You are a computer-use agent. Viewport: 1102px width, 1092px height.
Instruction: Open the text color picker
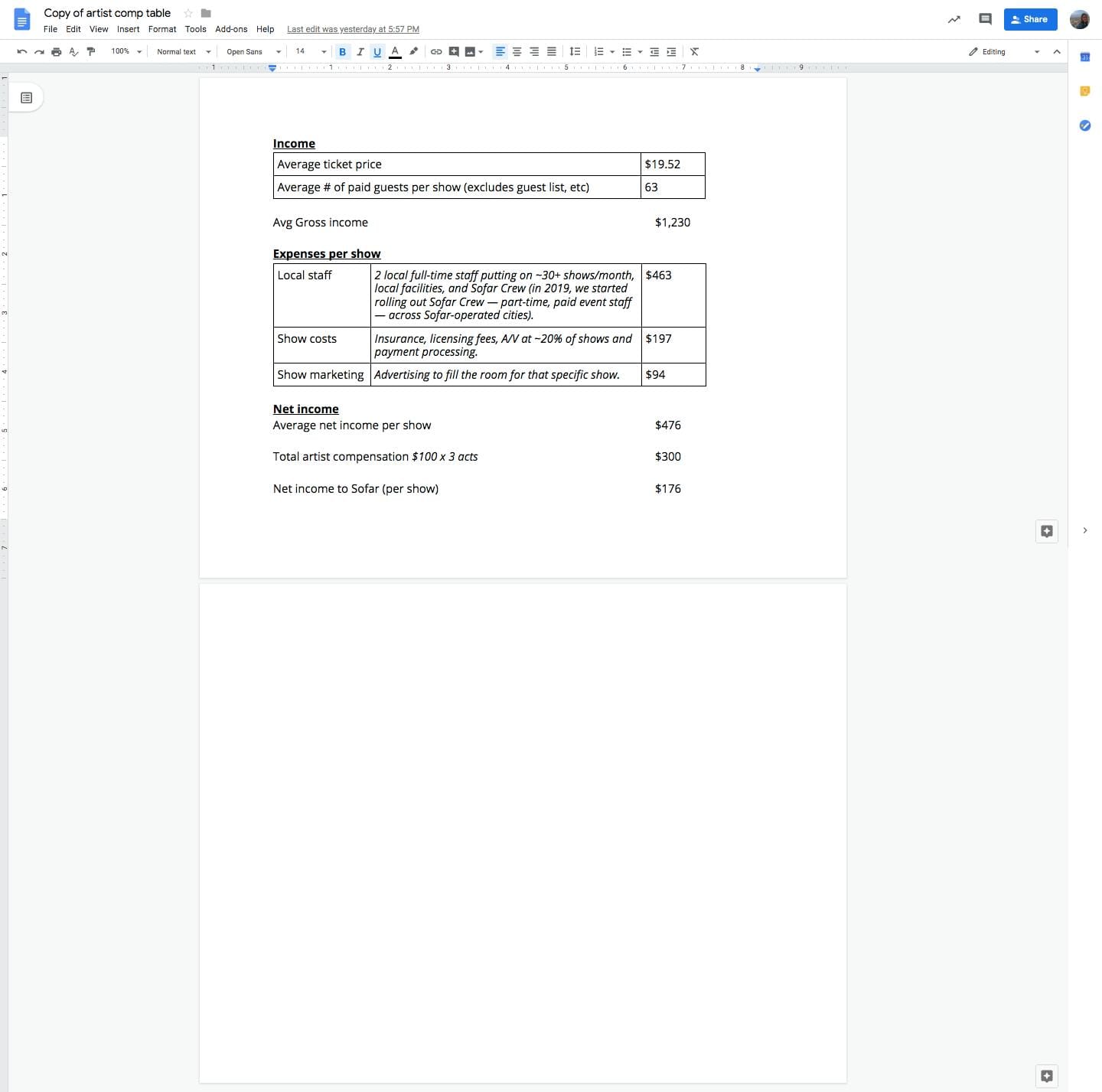[395, 52]
